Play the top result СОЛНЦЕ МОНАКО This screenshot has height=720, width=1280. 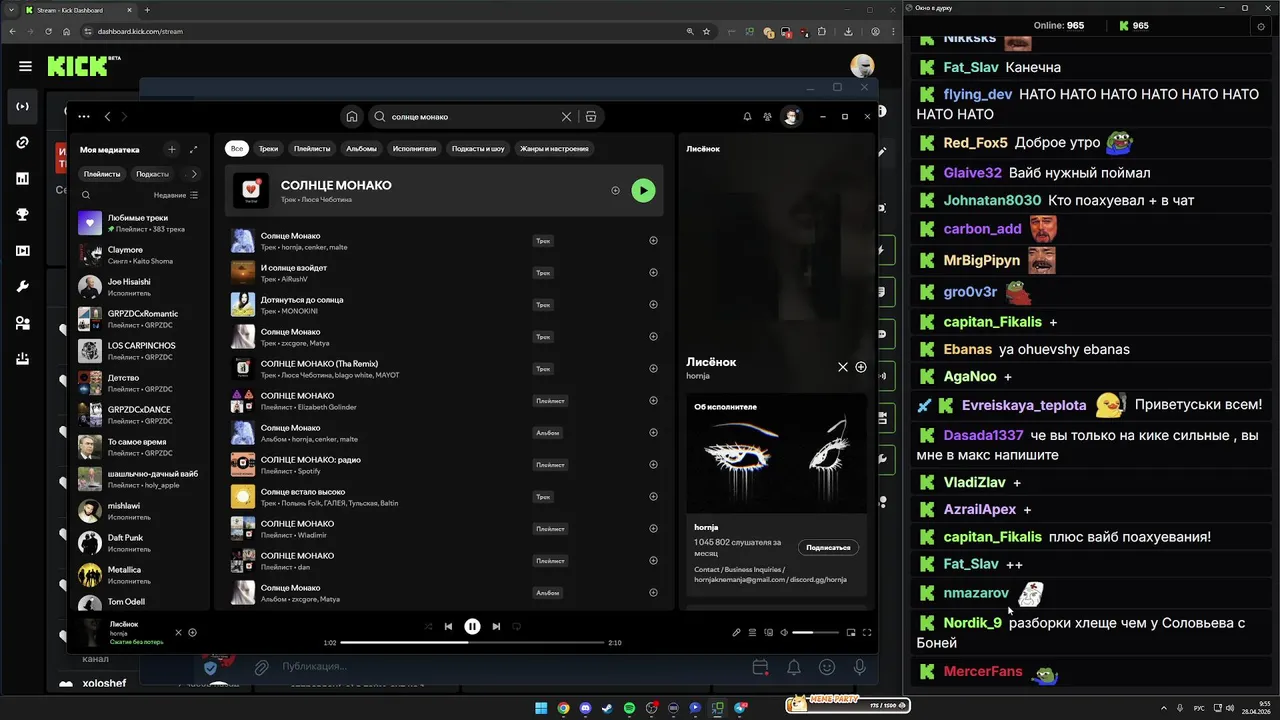point(643,190)
